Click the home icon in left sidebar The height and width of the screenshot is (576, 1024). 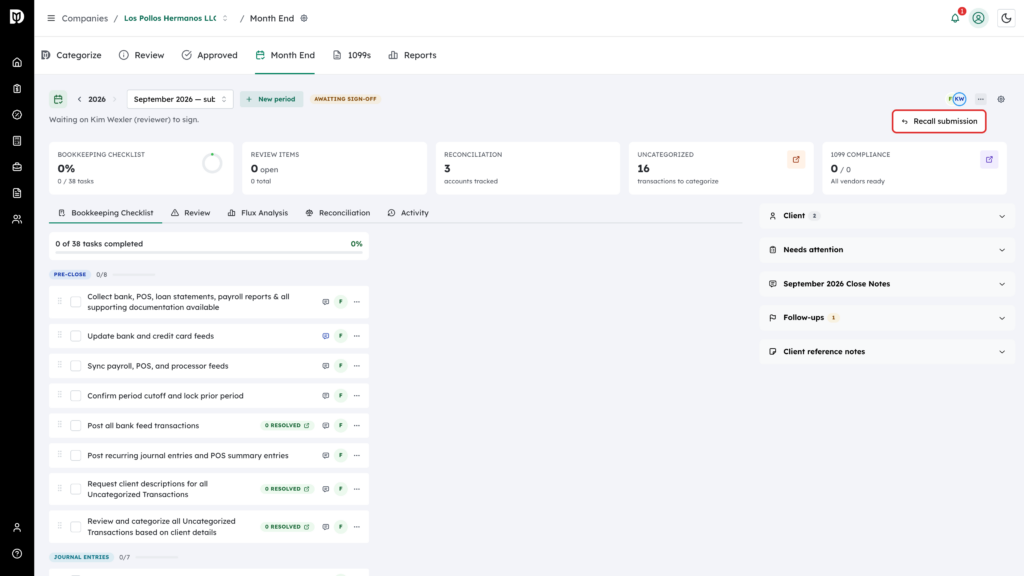pos(17,63)
